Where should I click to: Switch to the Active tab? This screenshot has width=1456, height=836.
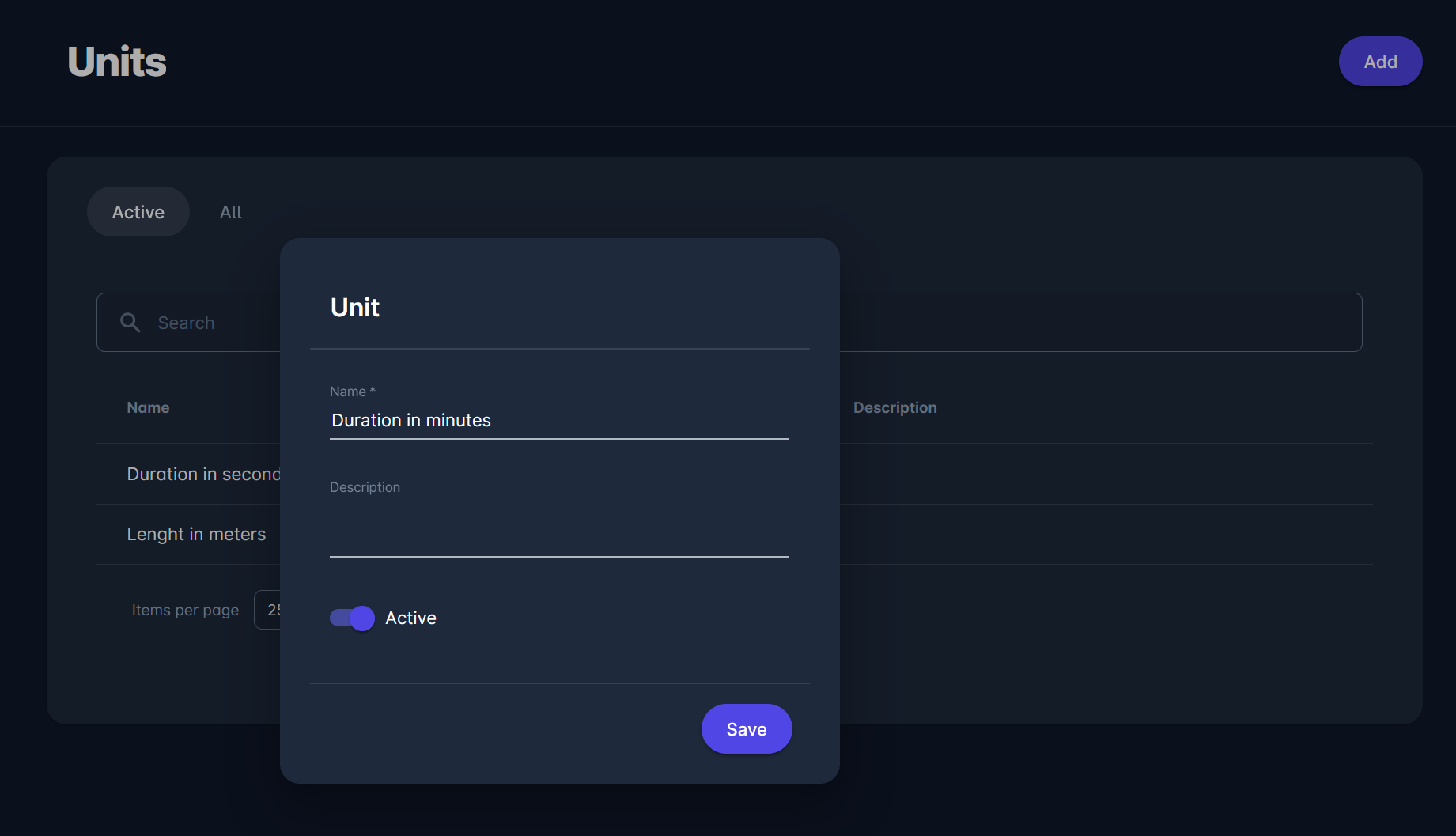point(138,212)
